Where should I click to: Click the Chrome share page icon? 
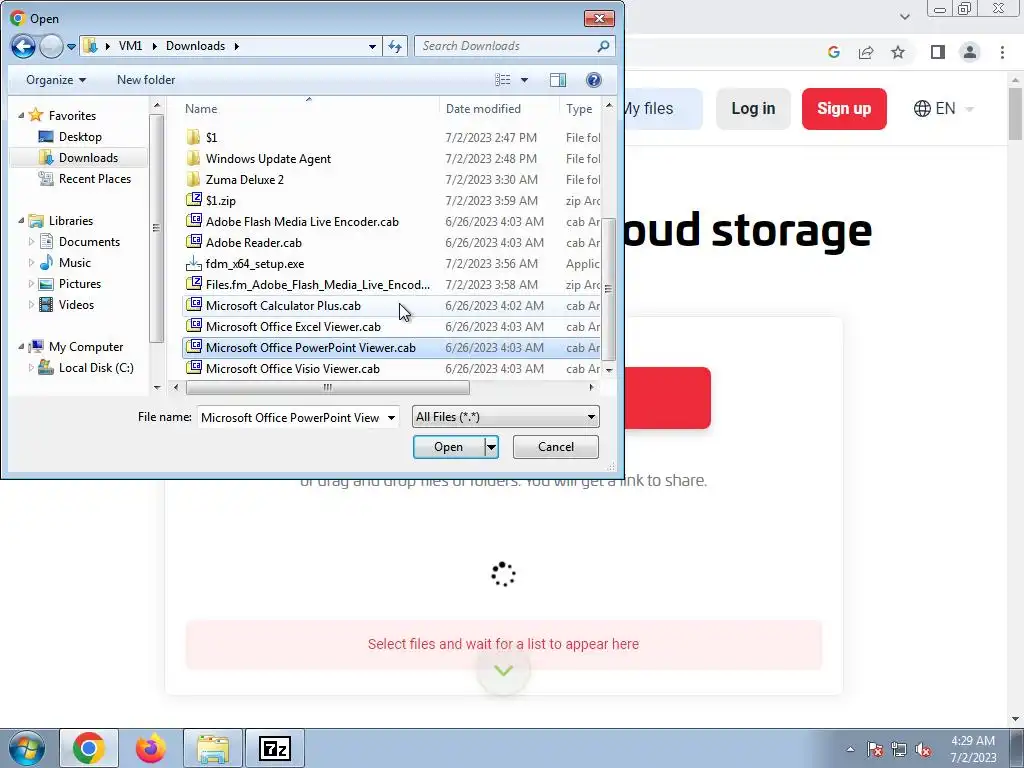coord(866,52)
